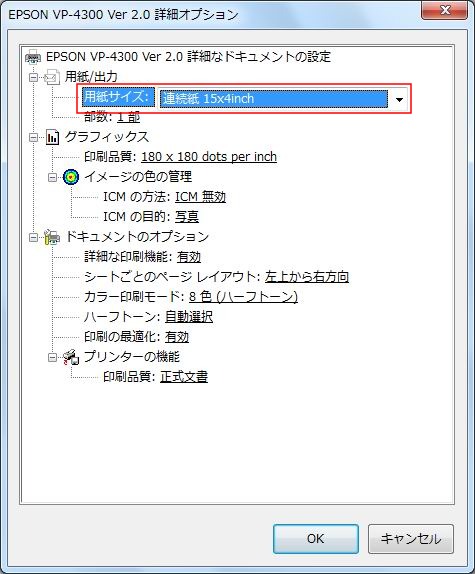Image resolution: width=475 pixels, height=574 pixels.
Task: Collapse the プリンターの機能 node
Action: click(52, 357)
